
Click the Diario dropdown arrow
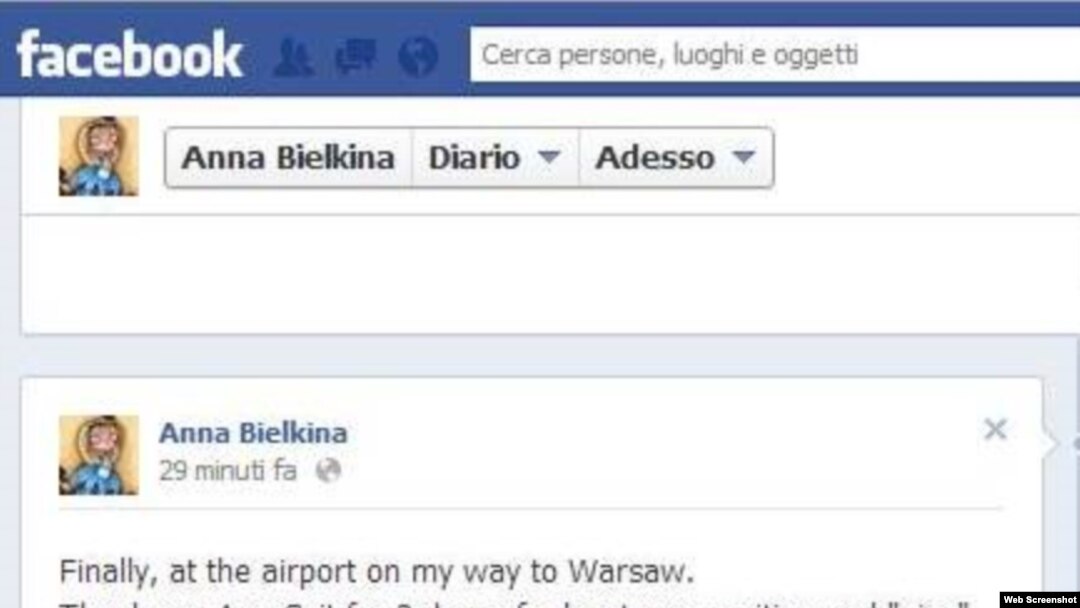[549, 158]
